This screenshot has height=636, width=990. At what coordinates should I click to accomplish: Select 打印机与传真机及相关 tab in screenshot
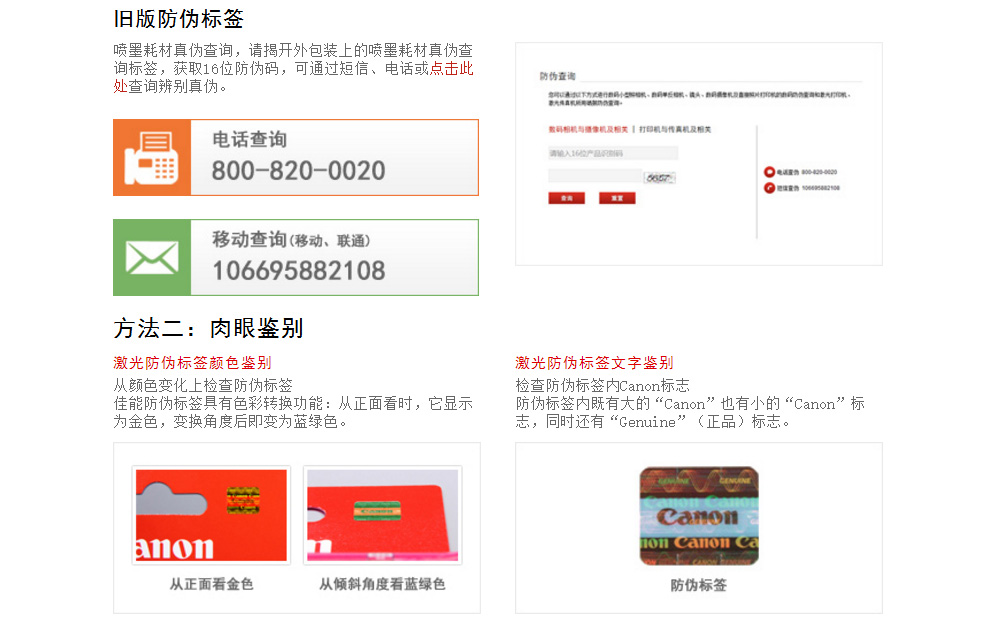click(676, 129)
